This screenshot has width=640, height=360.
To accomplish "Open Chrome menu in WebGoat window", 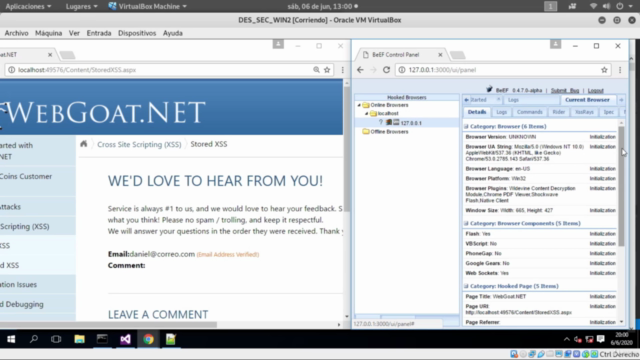I will 342,70.
